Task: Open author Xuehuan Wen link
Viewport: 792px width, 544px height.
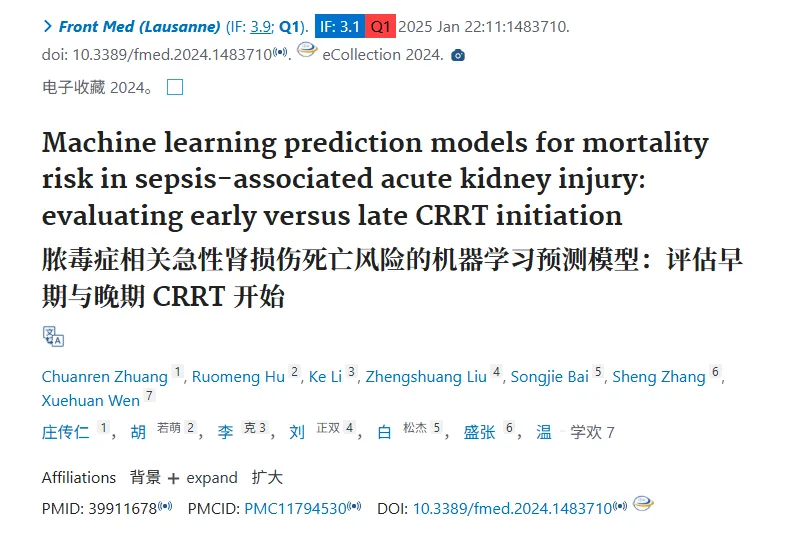Action: pyautogui.click(x=90, y=401)
